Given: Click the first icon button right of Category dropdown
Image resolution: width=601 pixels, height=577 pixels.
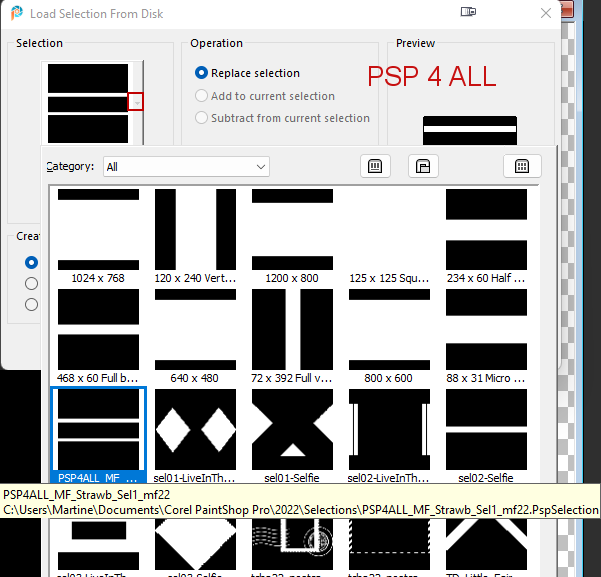Looking at the screenshot, I should point(375,166).
